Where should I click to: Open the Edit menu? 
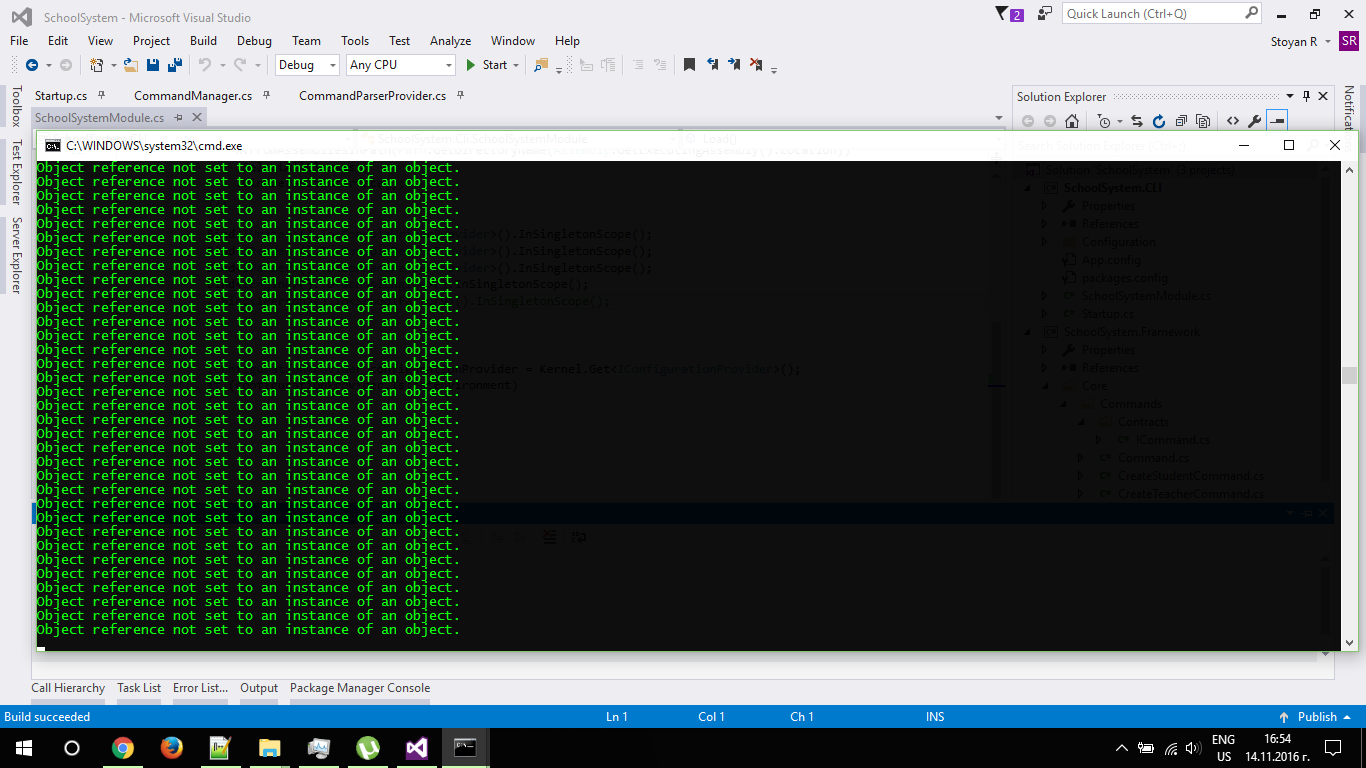[x=58, y=41]
